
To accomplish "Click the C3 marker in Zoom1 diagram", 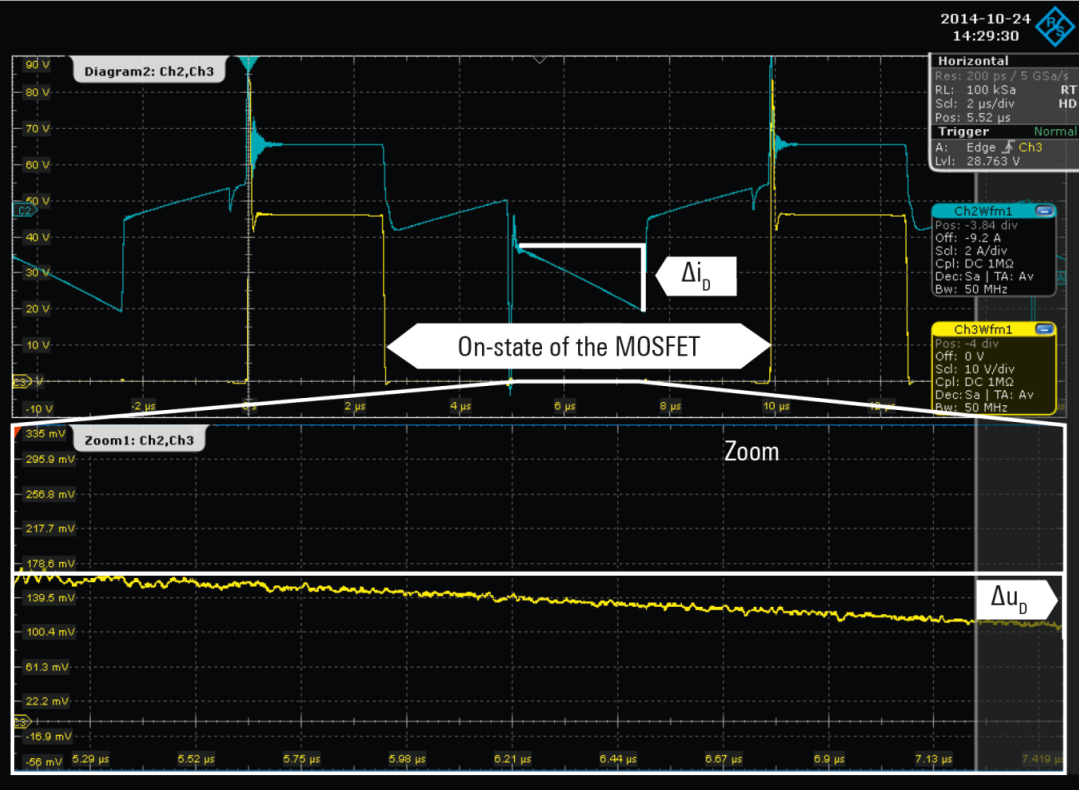I will 19,721.
